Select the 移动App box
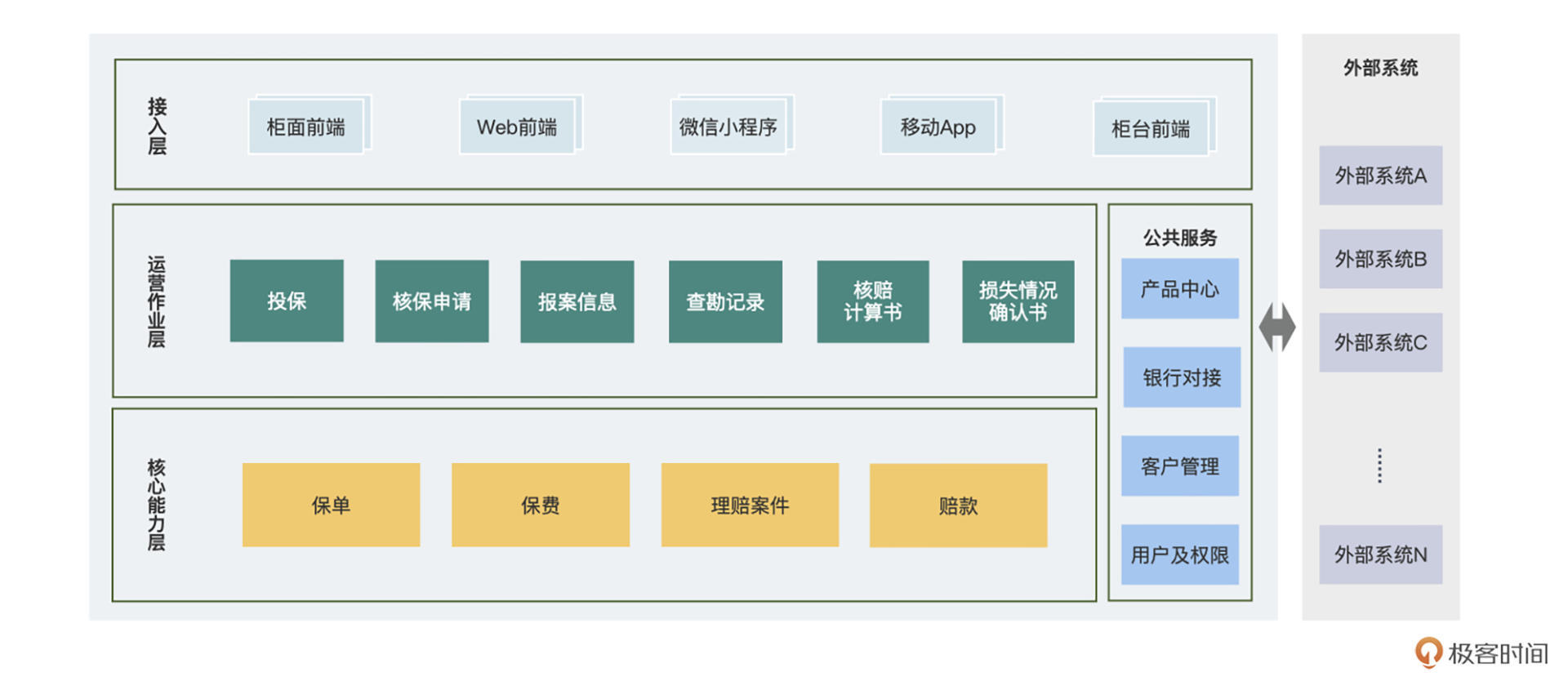Screen dimensions: 1568x686 pyautogui.click(x=939, y=126)
